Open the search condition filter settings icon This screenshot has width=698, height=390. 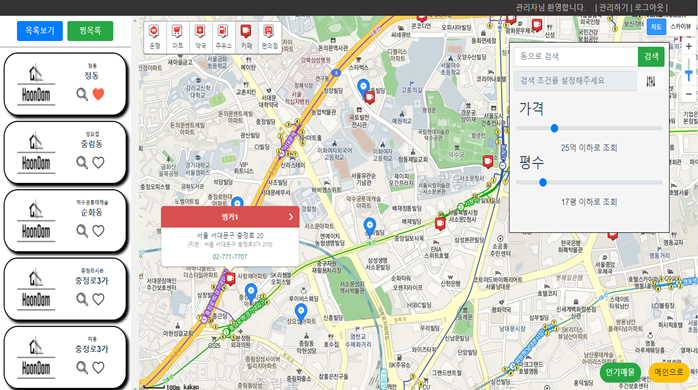pyautogui.click(x=650, y=81)
